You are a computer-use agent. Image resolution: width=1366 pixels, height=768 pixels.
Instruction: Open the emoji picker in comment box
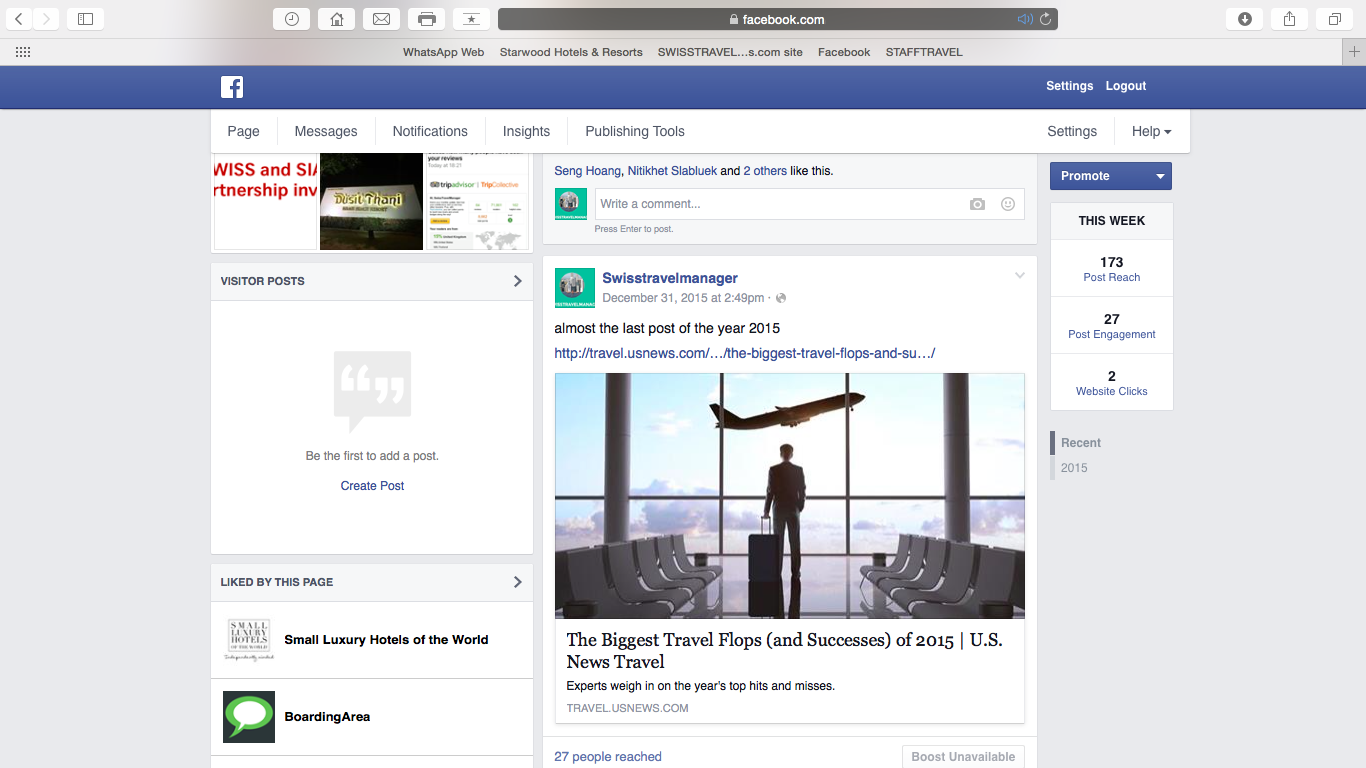pos(1008,204)
